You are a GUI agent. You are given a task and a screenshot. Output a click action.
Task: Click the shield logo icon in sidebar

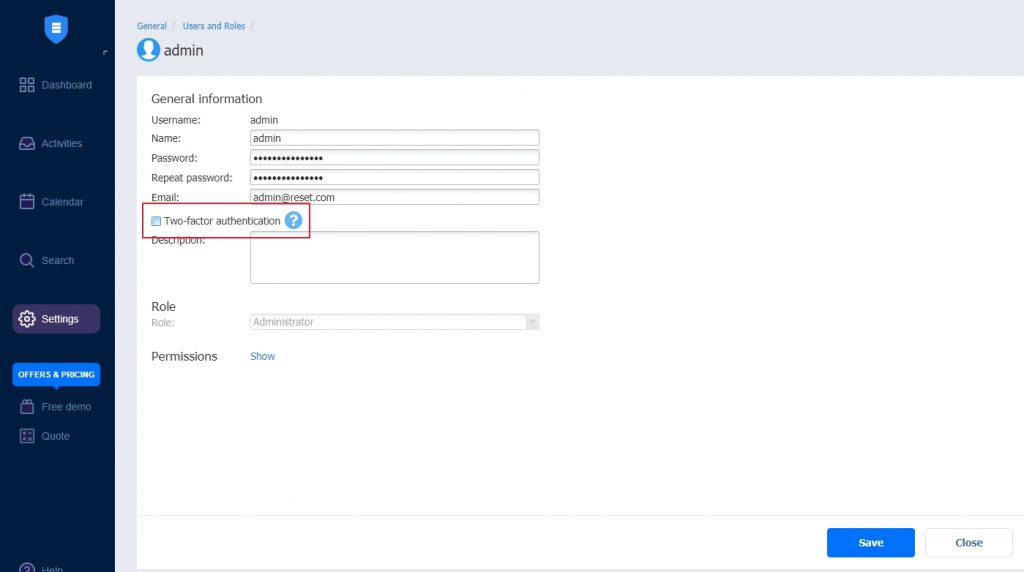pyautogui.click(x=56, y=29)
